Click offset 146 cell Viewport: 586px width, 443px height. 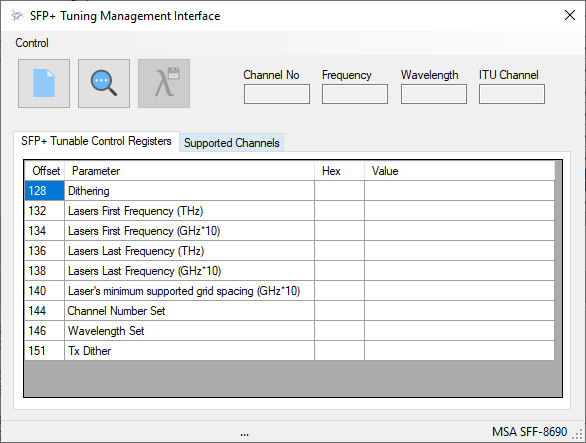pyautogui.click(x=45, y=331)
